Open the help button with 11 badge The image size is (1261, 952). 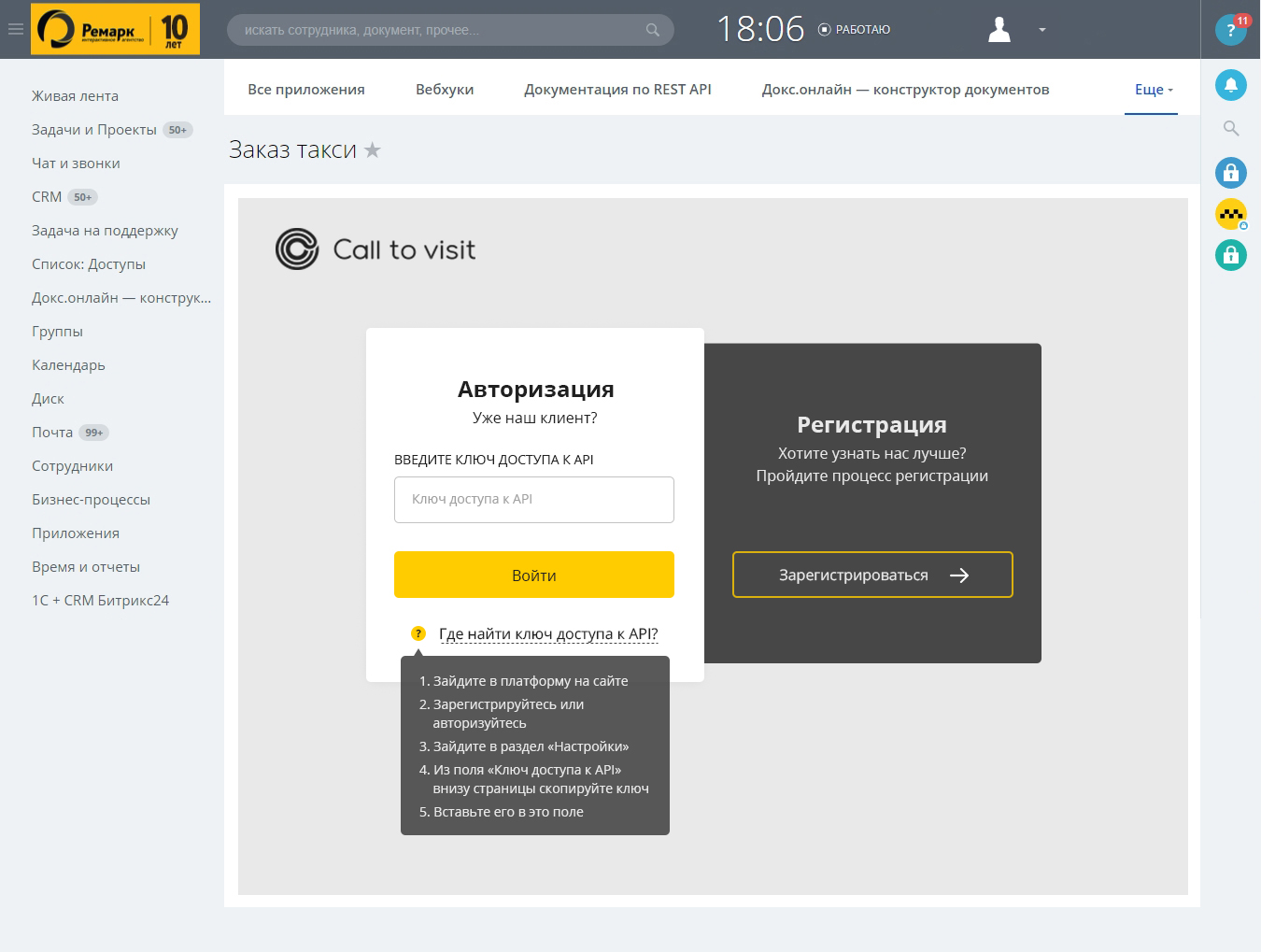(x=1231, y=30)
